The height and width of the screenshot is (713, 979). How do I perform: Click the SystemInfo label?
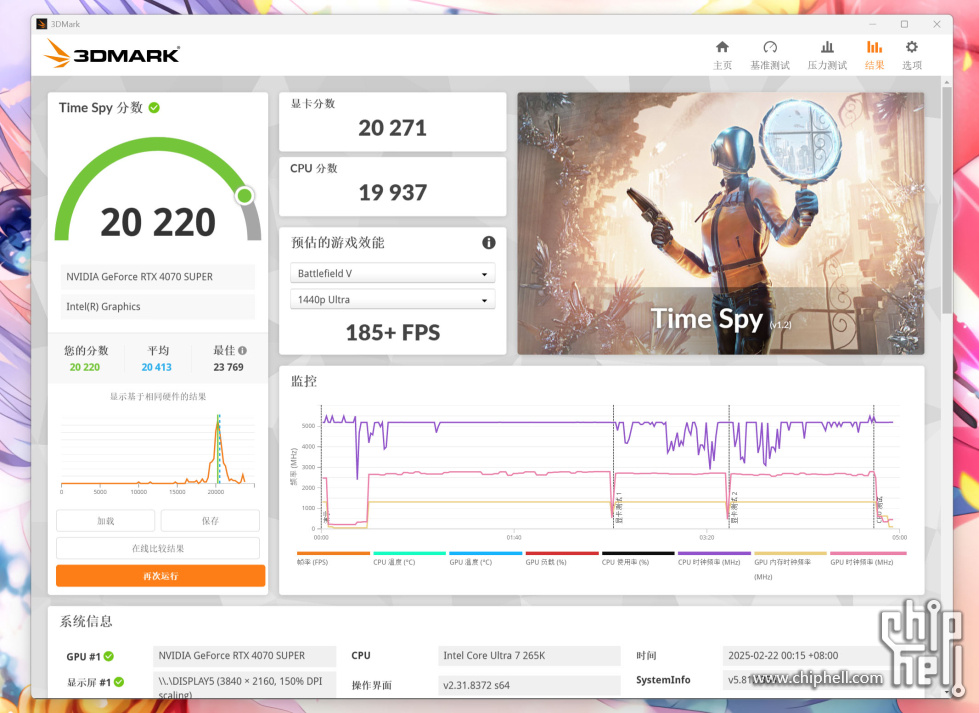(x=663, y=680)
